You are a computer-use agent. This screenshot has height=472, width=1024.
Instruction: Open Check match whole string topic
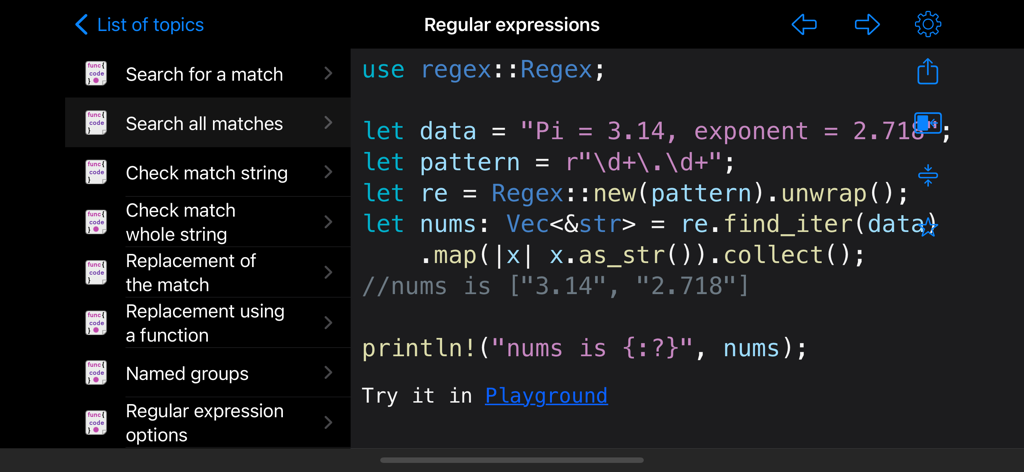pos(208,222)
